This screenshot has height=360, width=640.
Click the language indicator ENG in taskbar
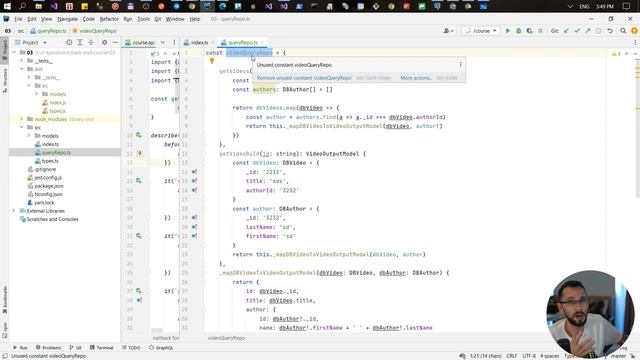(584, 7)
